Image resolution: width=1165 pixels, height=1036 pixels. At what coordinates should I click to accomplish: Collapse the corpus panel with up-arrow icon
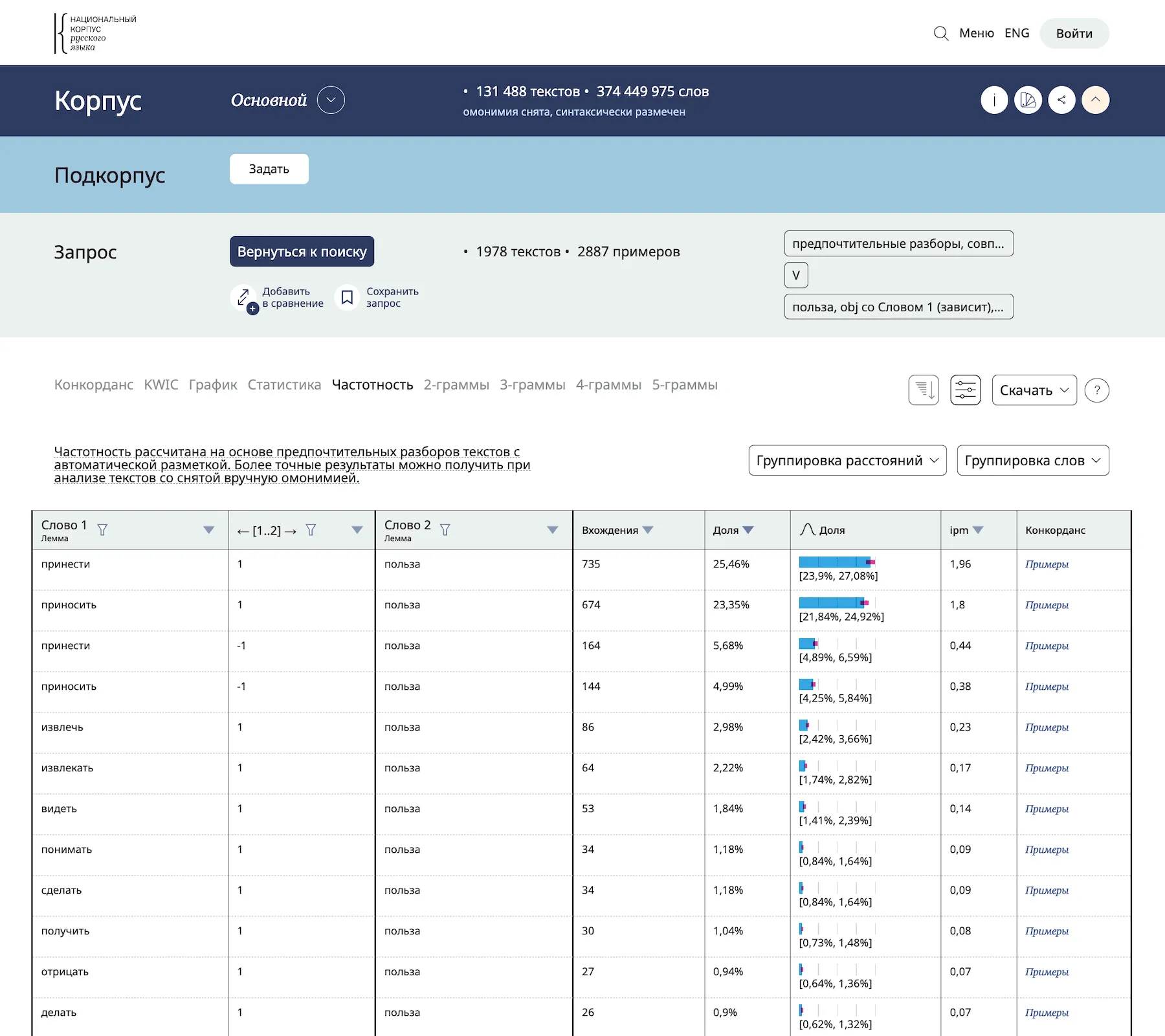1096,100
